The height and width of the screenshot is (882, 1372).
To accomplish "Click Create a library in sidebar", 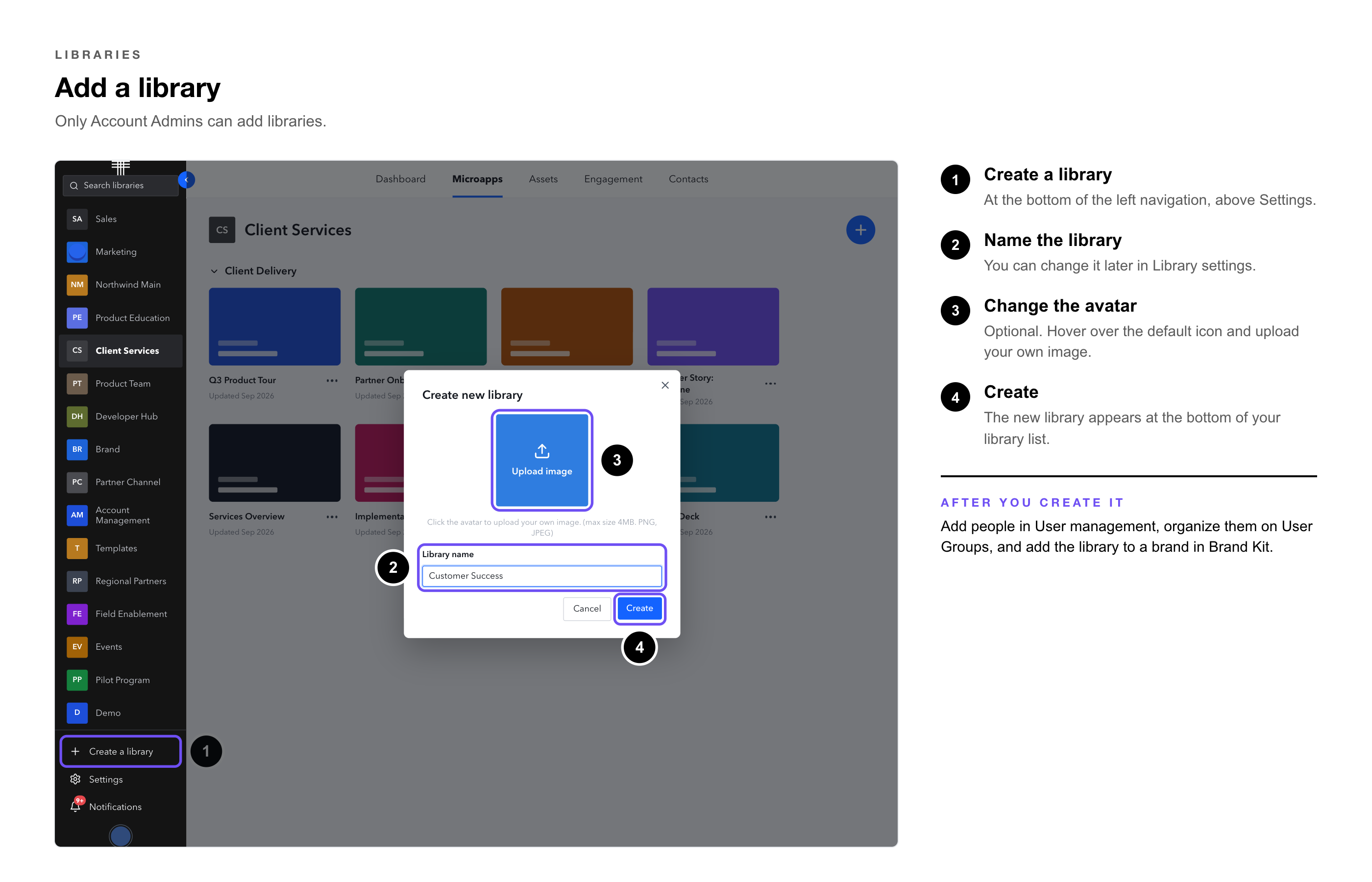I will point(120,752).
